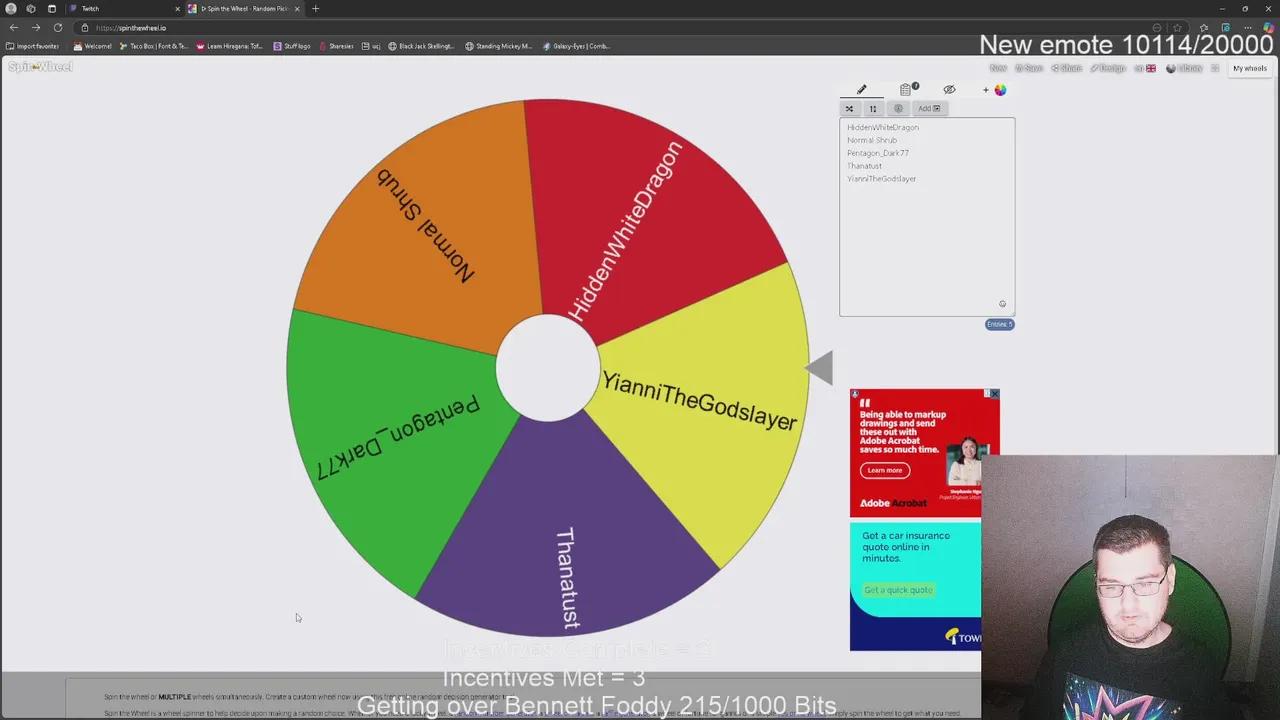Click the Entries: 5 count badge
The image size is (1280, 720).
pos(999,324)
